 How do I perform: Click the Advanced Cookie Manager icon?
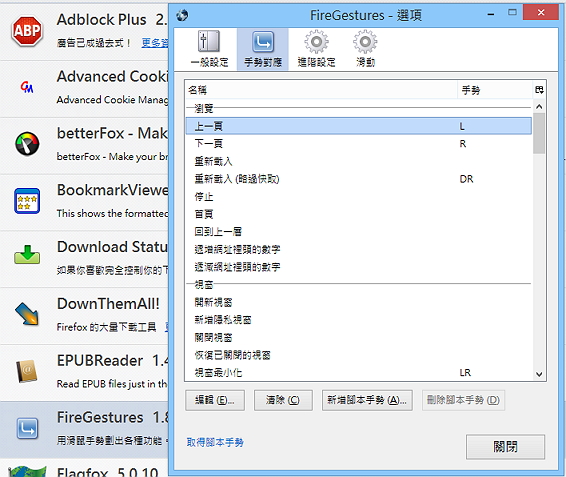click(27, 87)
